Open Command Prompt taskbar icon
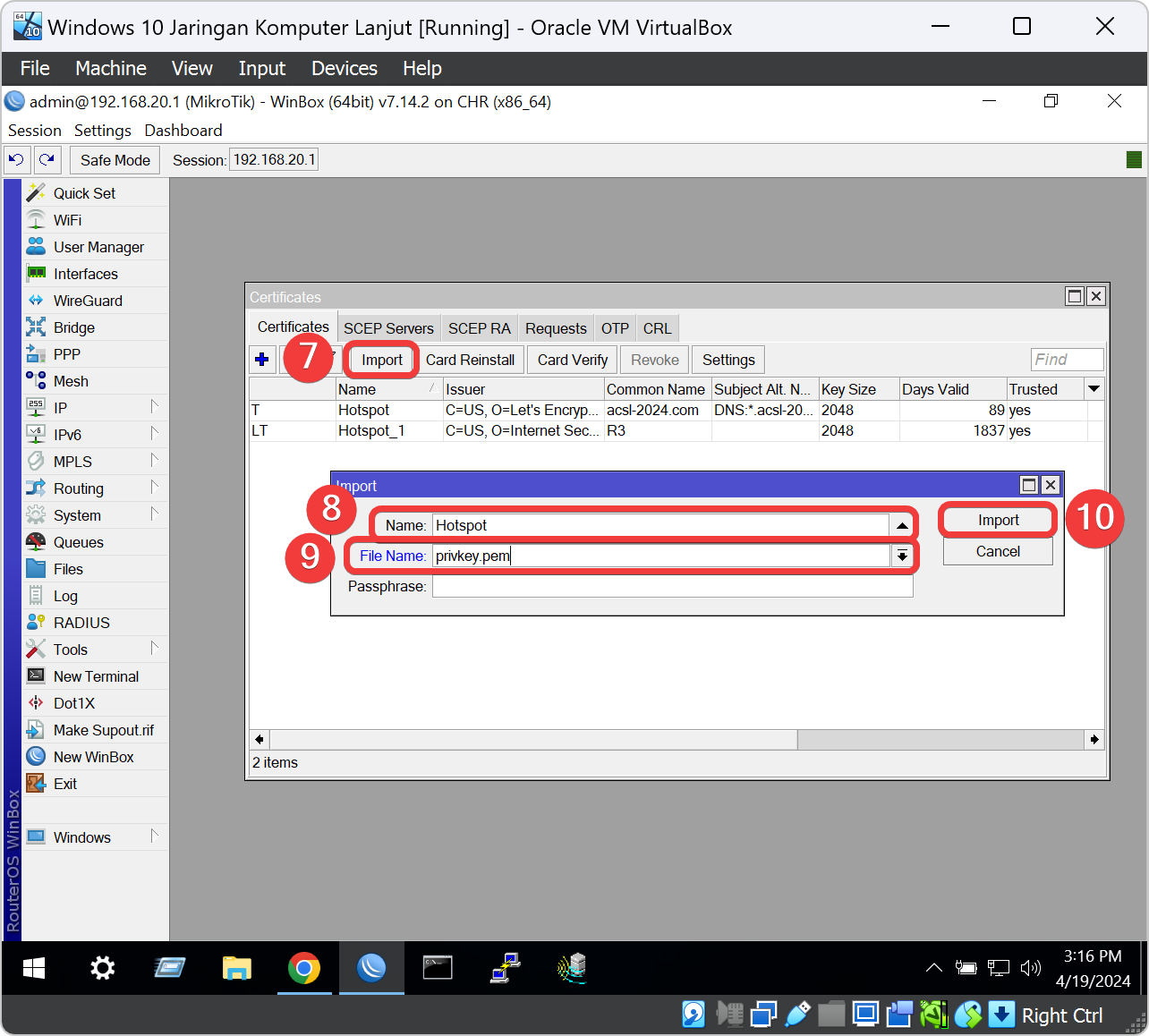This screenshot has height=1036, width=1149. (438, 968)
